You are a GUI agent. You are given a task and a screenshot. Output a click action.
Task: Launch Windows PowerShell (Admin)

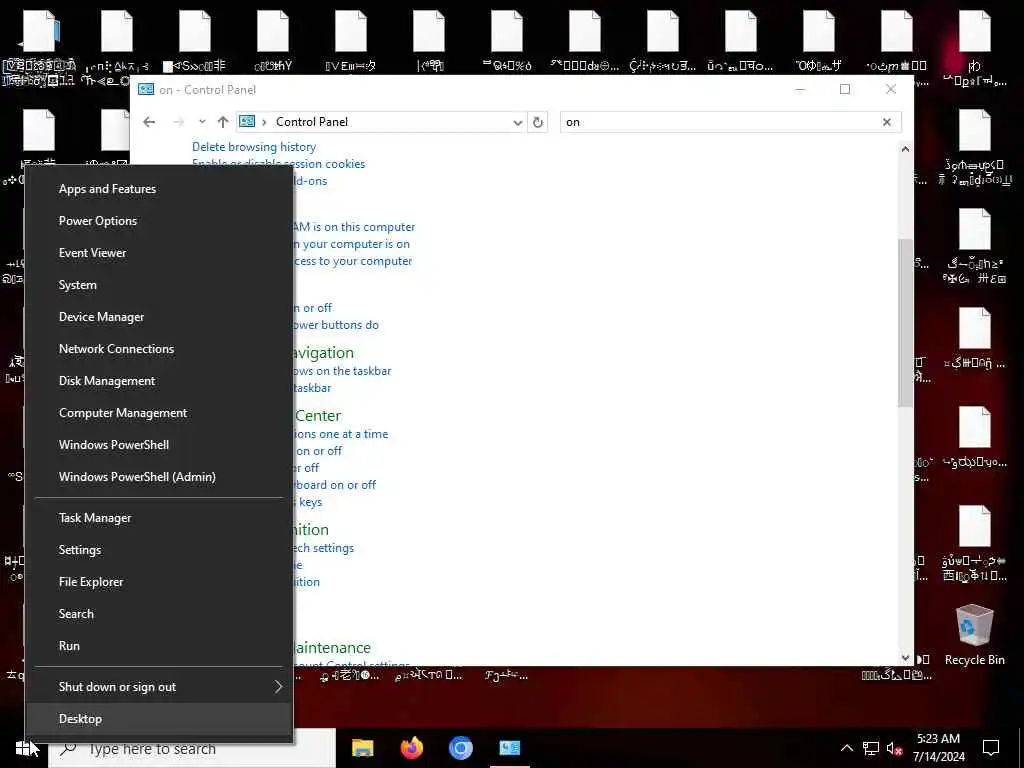159,477
